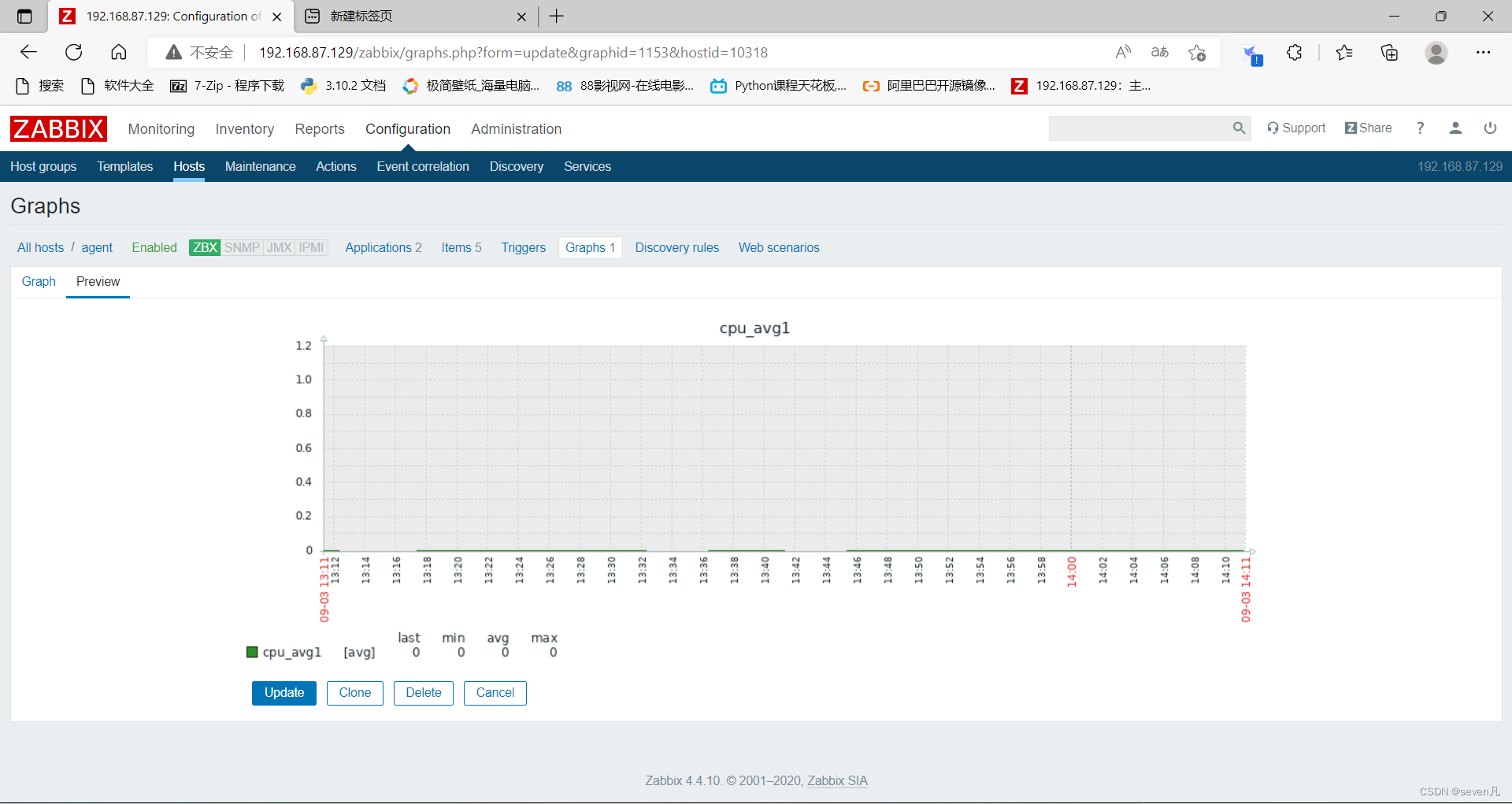This screenshot has width=1512, height=804.
Task: Click browser profile avatar
Action: coord(1436,53)
